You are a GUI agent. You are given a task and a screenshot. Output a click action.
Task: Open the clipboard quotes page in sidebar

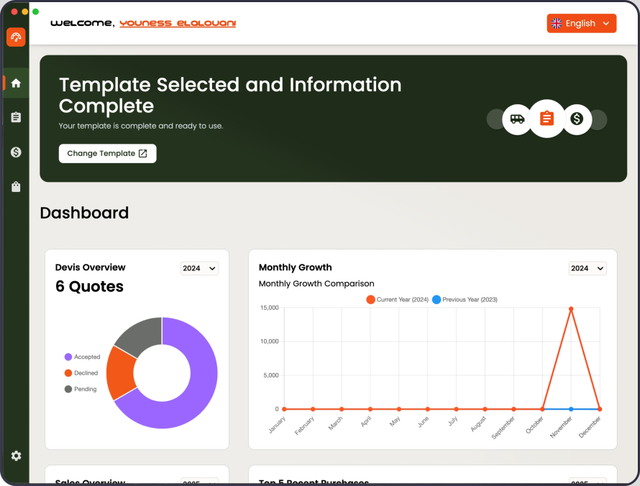pyautogui.click(x=16, y=118)
